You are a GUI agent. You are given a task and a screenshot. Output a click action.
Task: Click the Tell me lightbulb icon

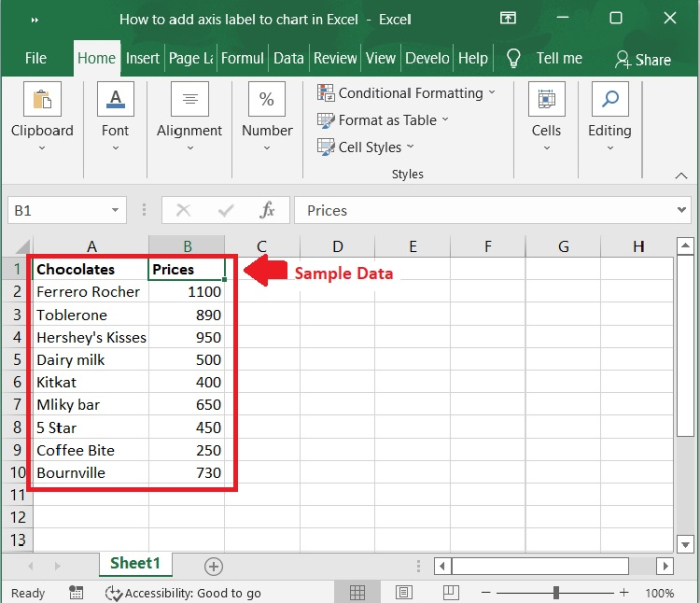(x=514, y=58)
